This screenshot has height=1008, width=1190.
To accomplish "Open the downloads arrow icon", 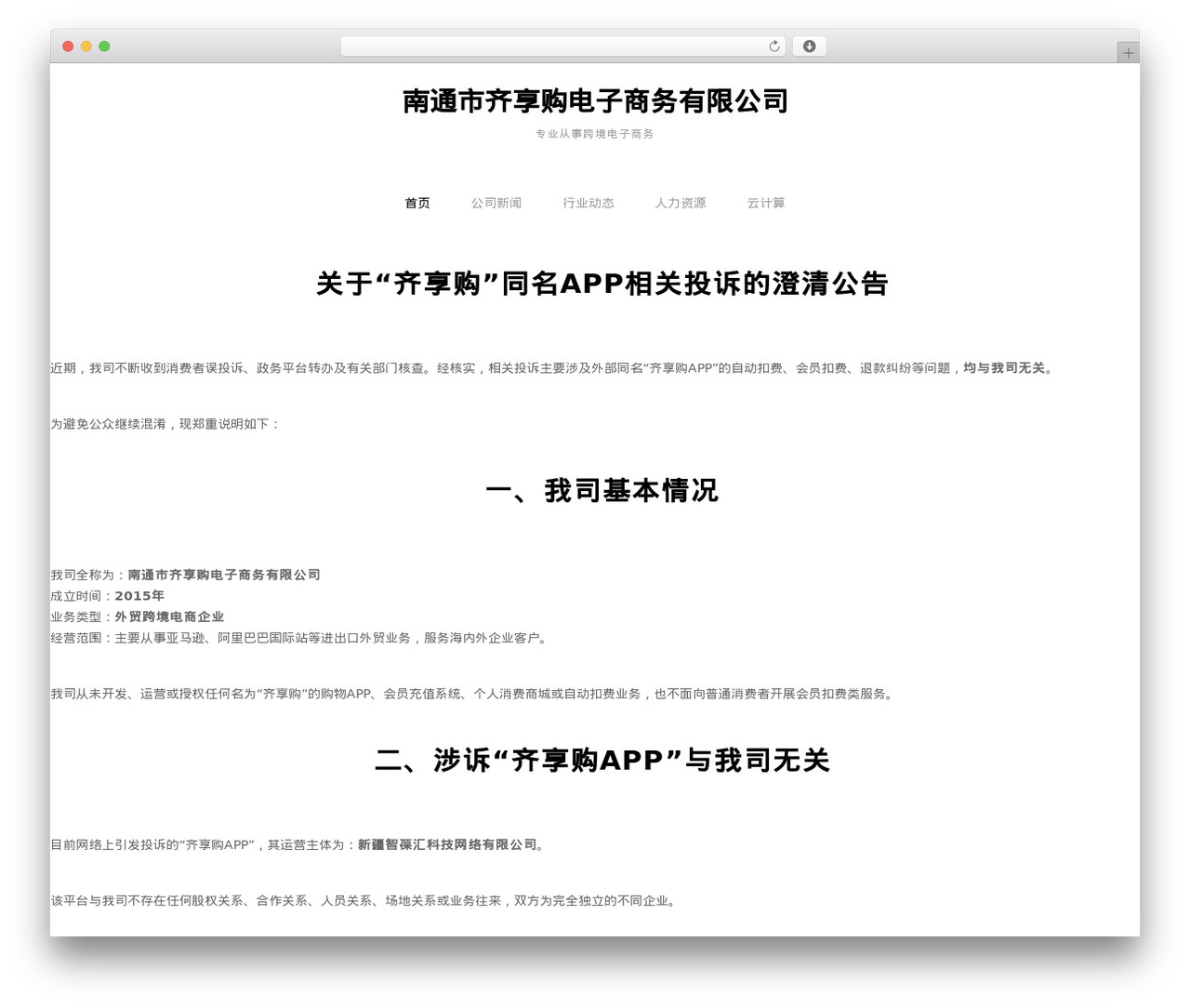I will (x=809, y=46).
